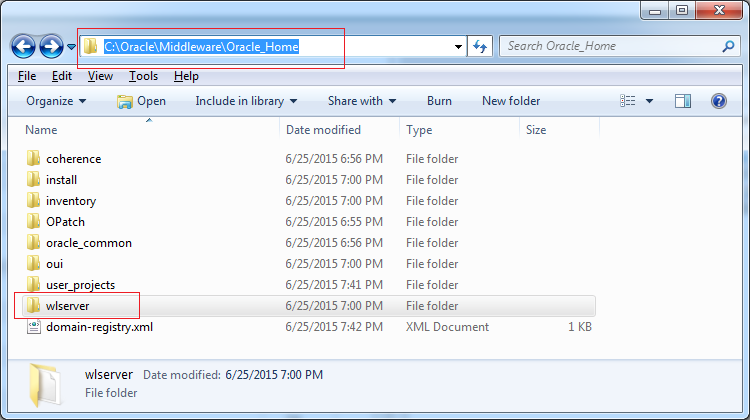
Task: Close the Explorer window
Action: coord(719,11)
